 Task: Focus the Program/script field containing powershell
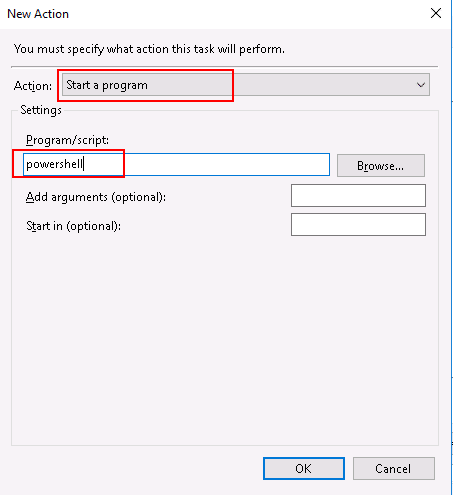[x=176, y=164]
